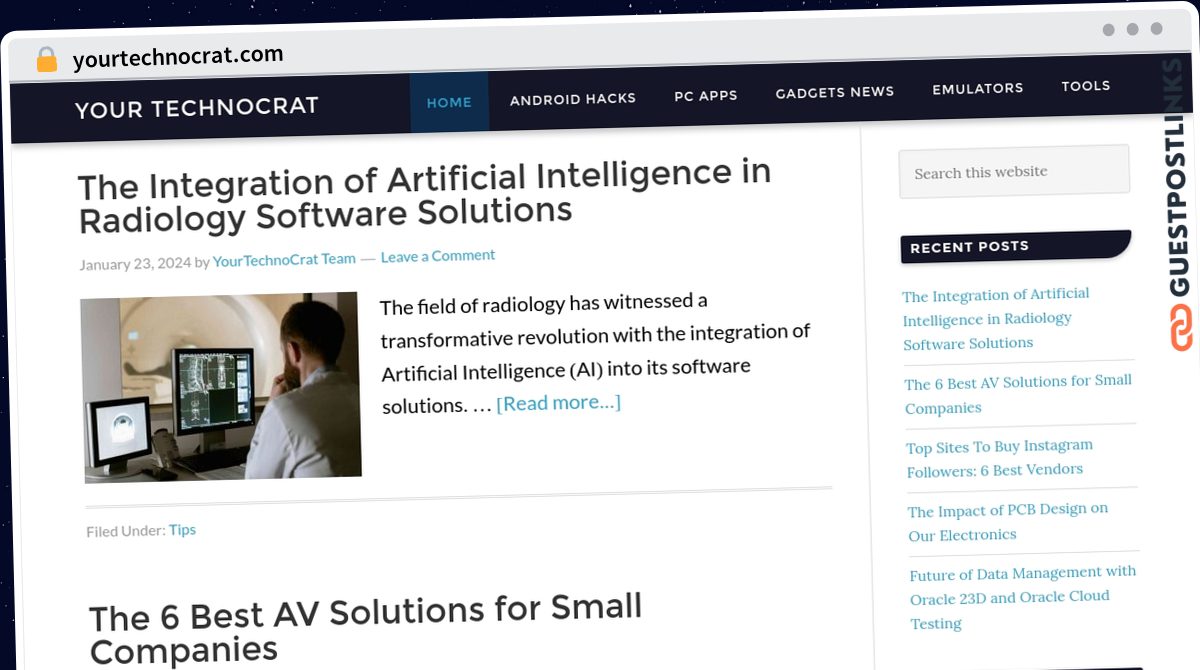
Task: Select the Emulators menu item
Action: click(x=978, y=89)
